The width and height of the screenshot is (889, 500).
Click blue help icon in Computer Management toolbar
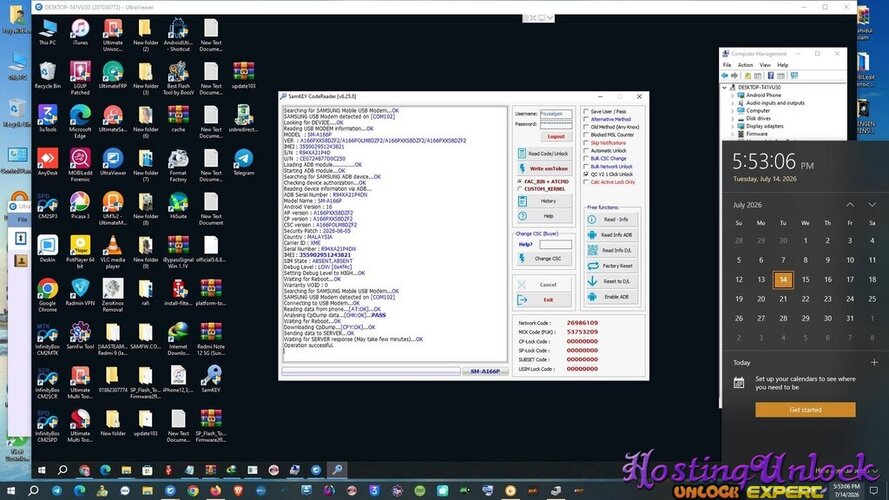771,75
